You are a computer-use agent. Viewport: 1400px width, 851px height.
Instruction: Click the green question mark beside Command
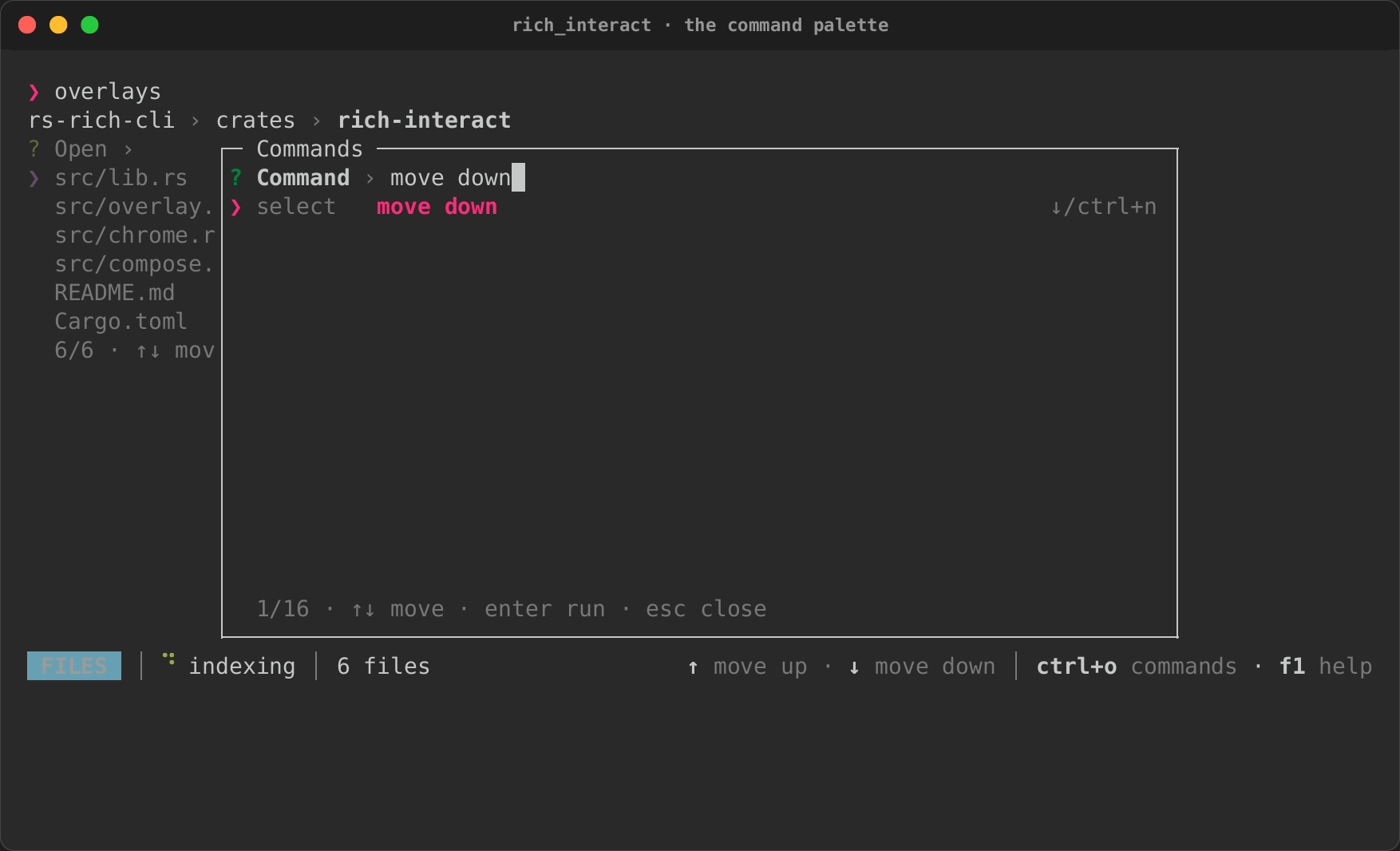[235, 177]
